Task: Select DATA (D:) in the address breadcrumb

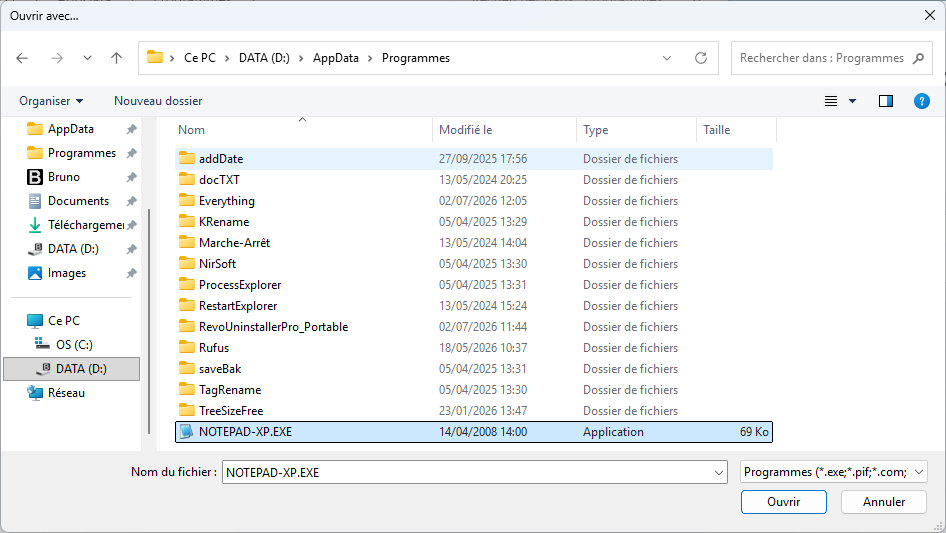Action: click(x=264, y=58)
